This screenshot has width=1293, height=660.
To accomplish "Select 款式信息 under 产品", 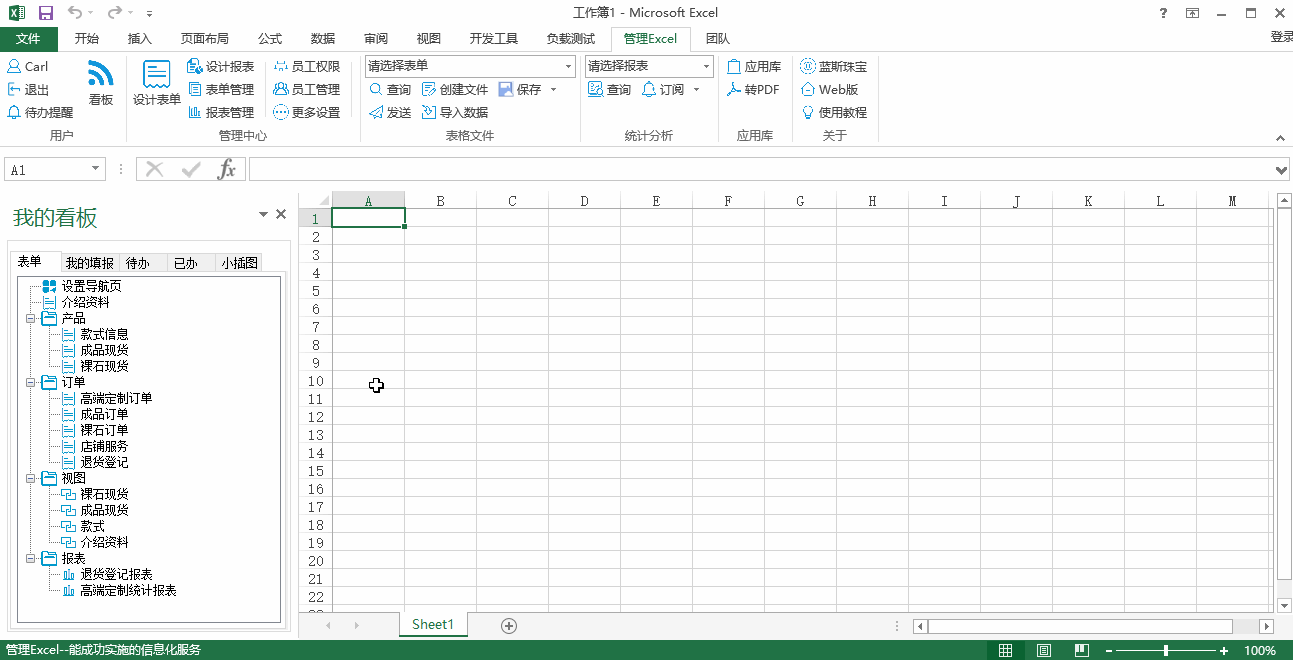I will pos(94,334).
